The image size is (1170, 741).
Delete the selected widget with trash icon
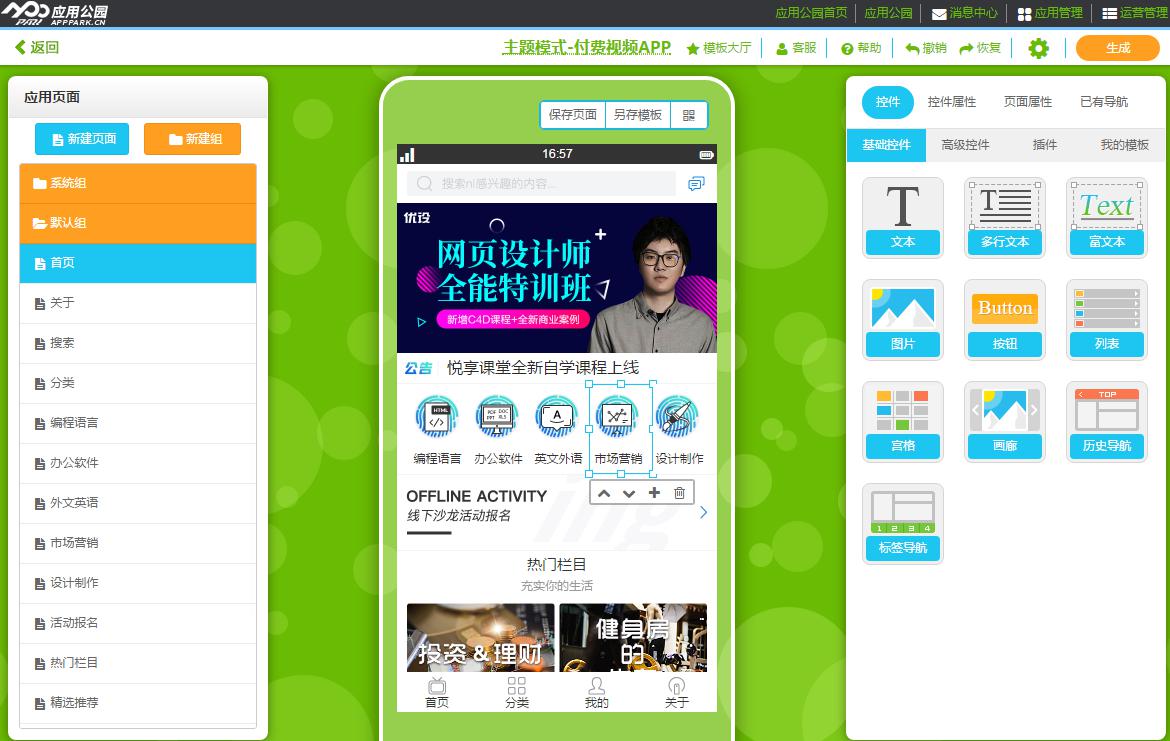click(679, 492)
